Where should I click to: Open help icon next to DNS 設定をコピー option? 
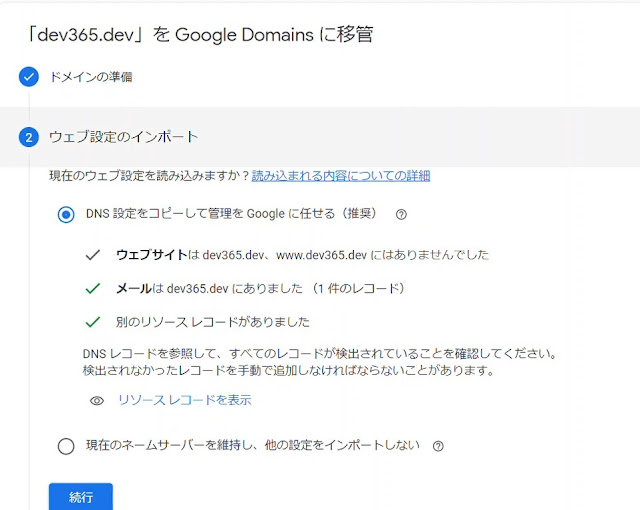(401, 214)
